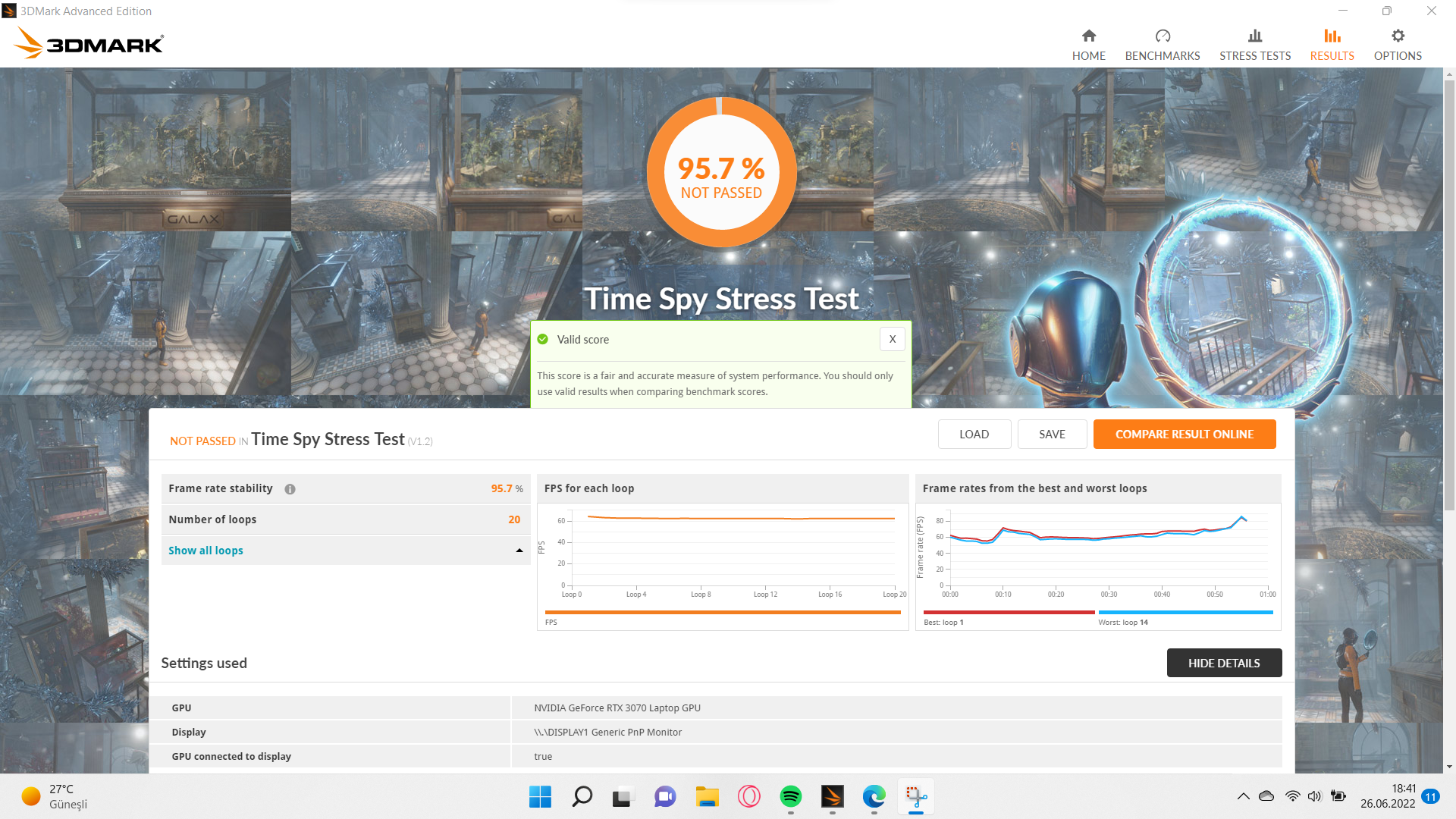Viewport: 1456px width, 819px height.
Task: Dismiss the Valid score notification
Action: (892, 339)
